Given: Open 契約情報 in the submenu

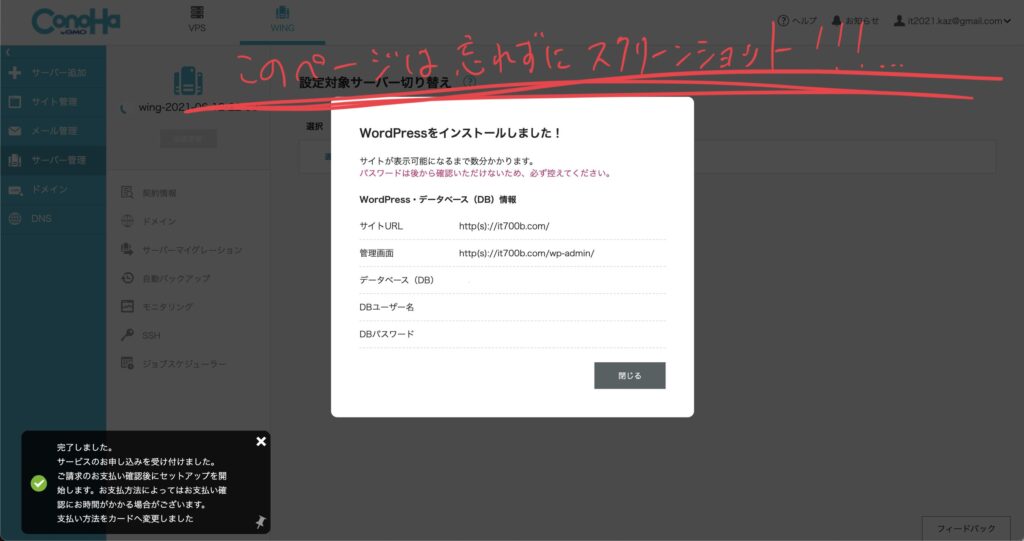Looking at the screenshot, I should 159,193.
